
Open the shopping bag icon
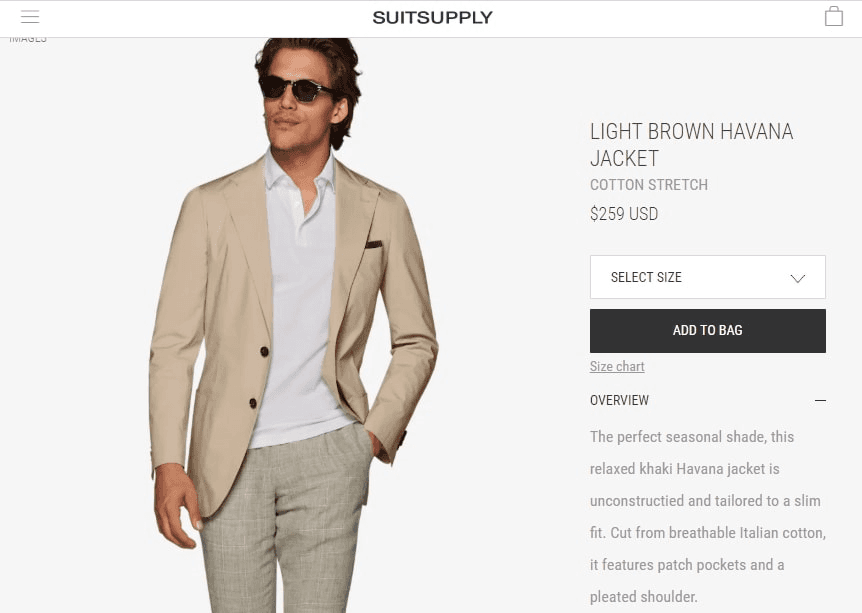click(x=833, y=17)
